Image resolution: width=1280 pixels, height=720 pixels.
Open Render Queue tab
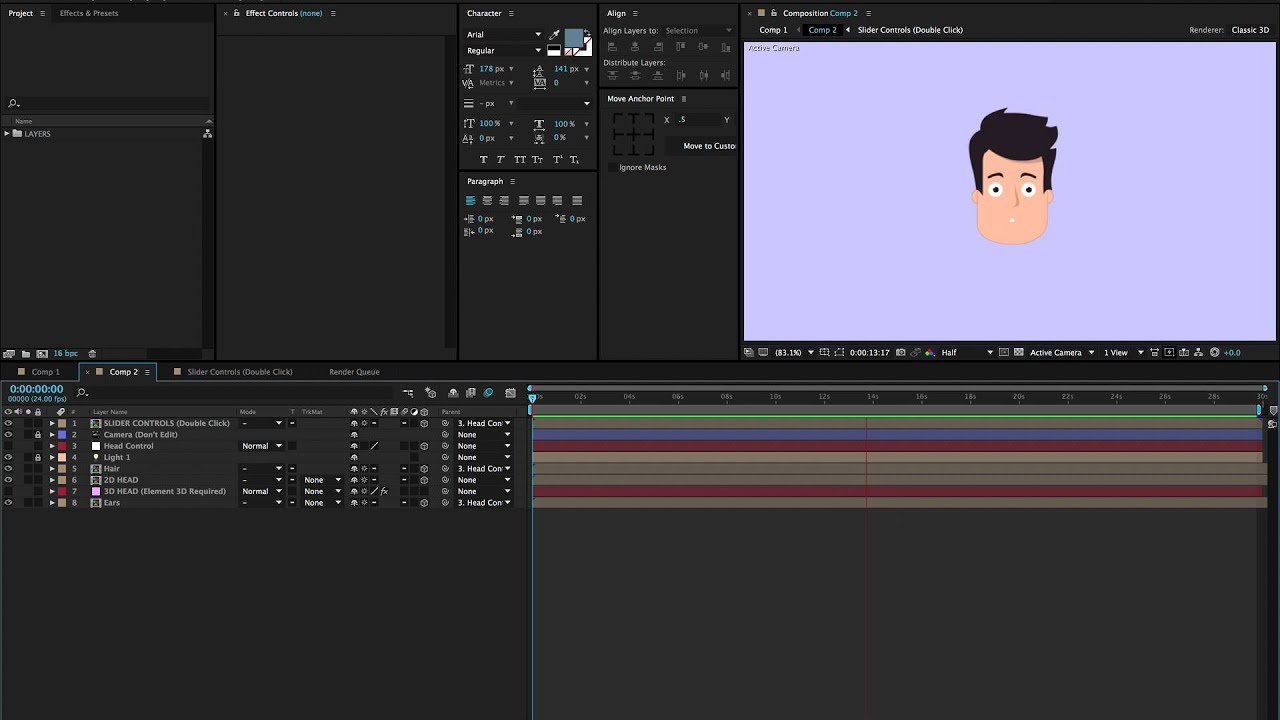click(x=354, y=372)
